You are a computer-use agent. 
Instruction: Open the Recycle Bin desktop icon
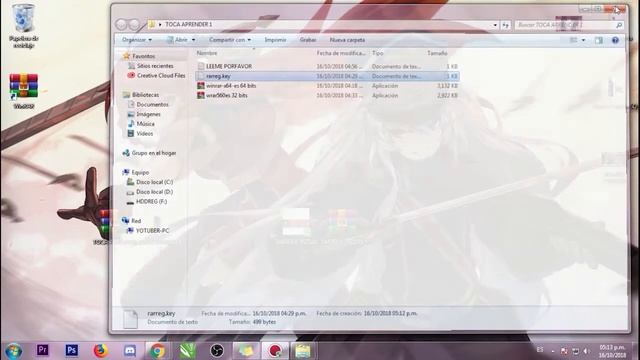24,25
